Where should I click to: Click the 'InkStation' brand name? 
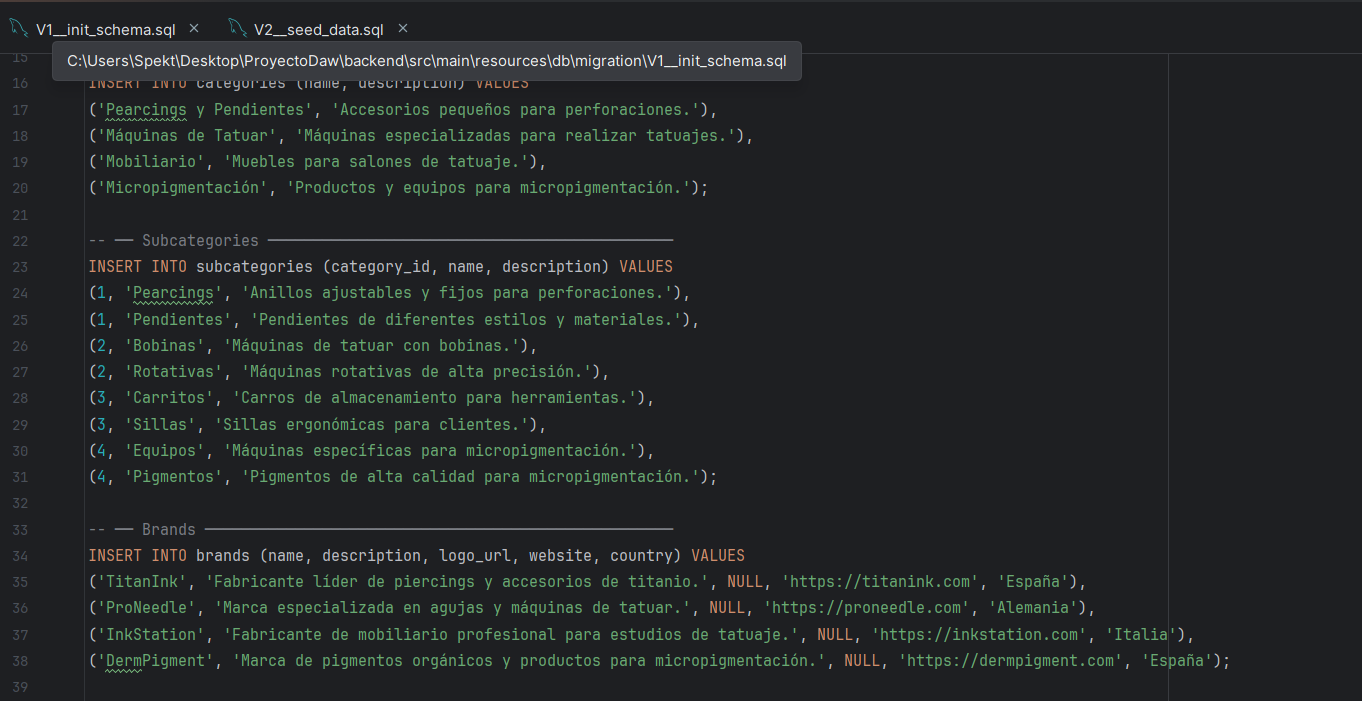point(151,634)
